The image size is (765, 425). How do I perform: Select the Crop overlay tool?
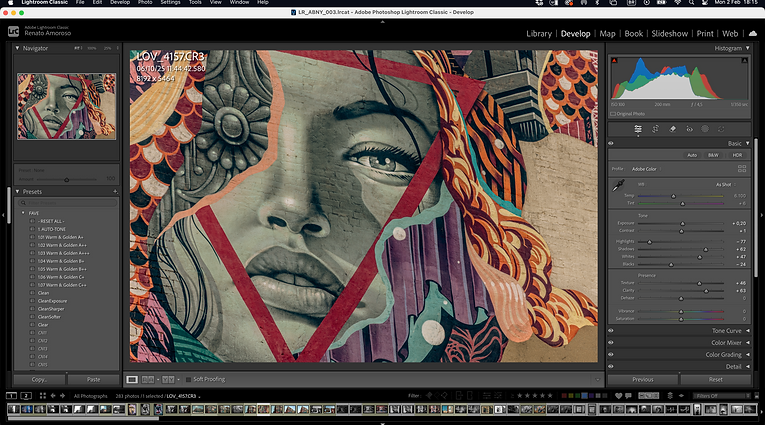[x=655, y=129]
